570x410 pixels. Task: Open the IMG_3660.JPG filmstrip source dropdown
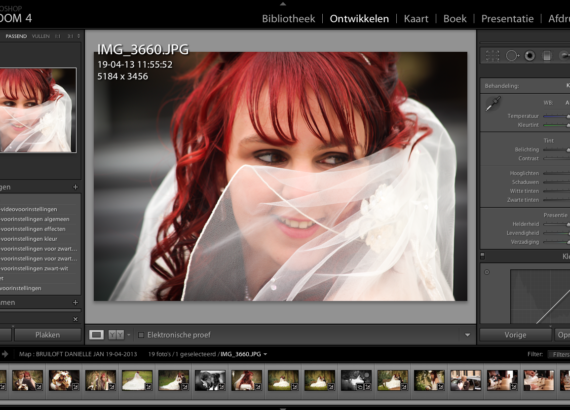click(265, 354)
